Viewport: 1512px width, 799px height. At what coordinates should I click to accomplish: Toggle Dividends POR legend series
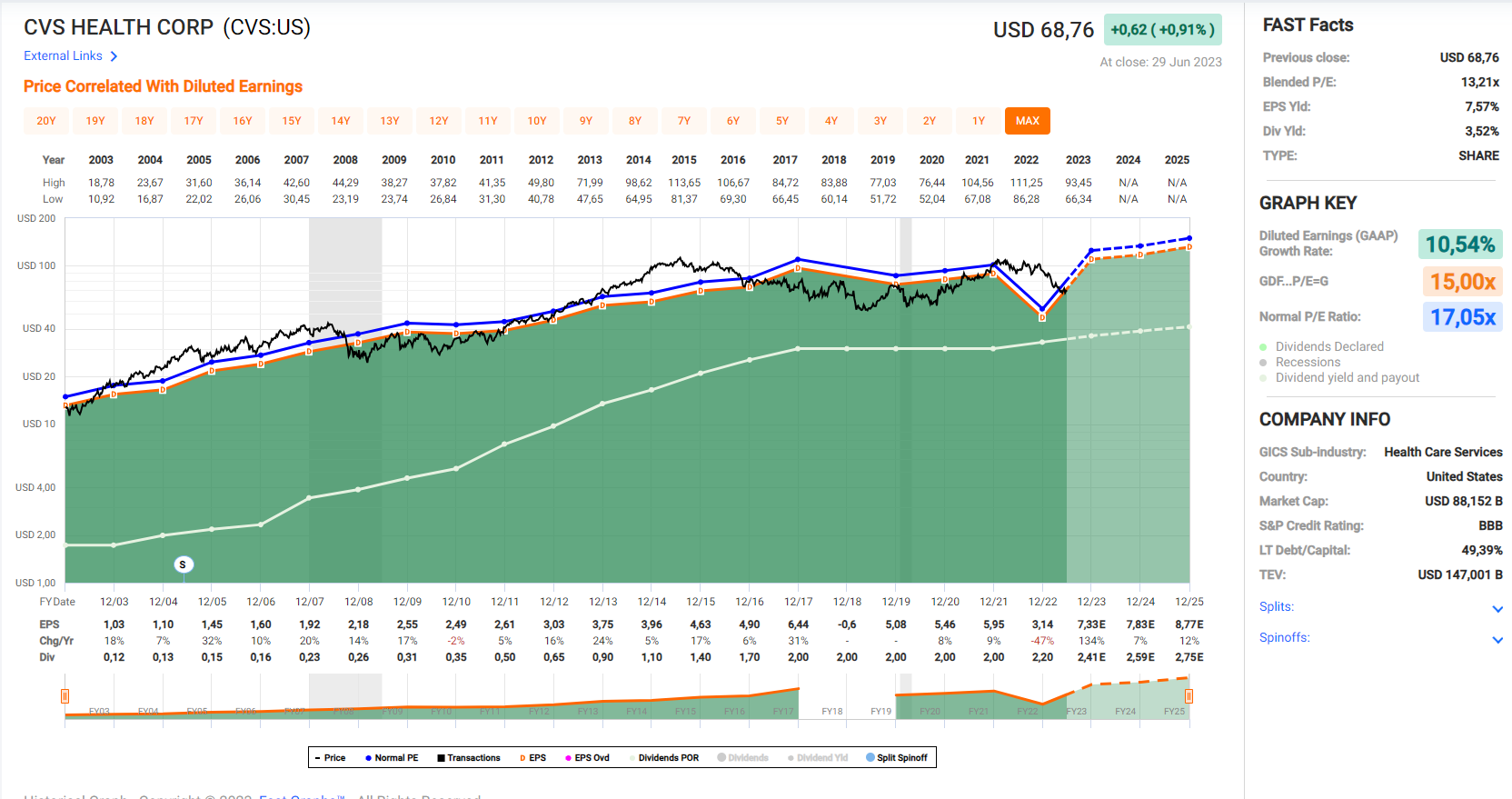[664, 758]
